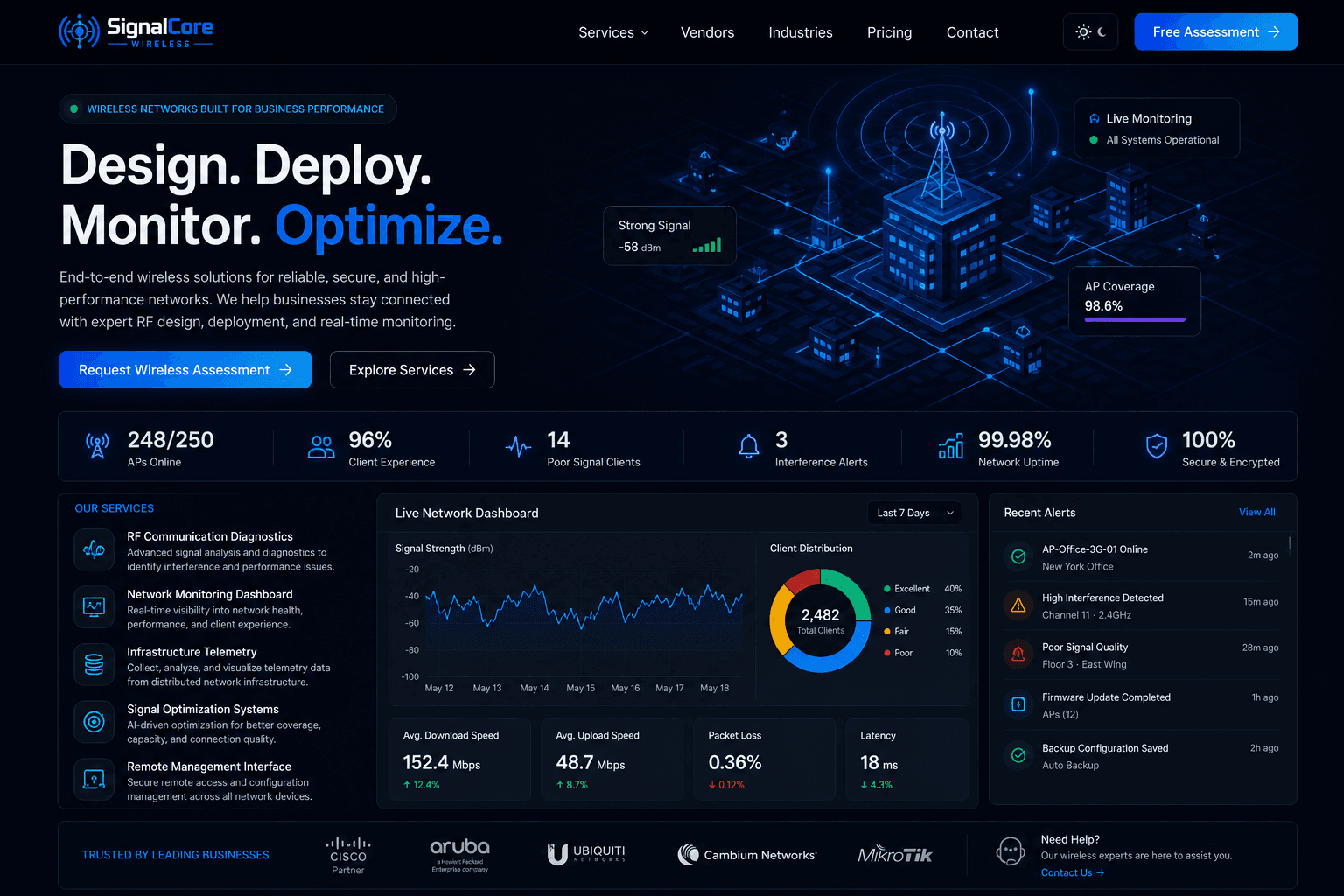
Task: Click the Aruba logo
Action: click(459, 855)
